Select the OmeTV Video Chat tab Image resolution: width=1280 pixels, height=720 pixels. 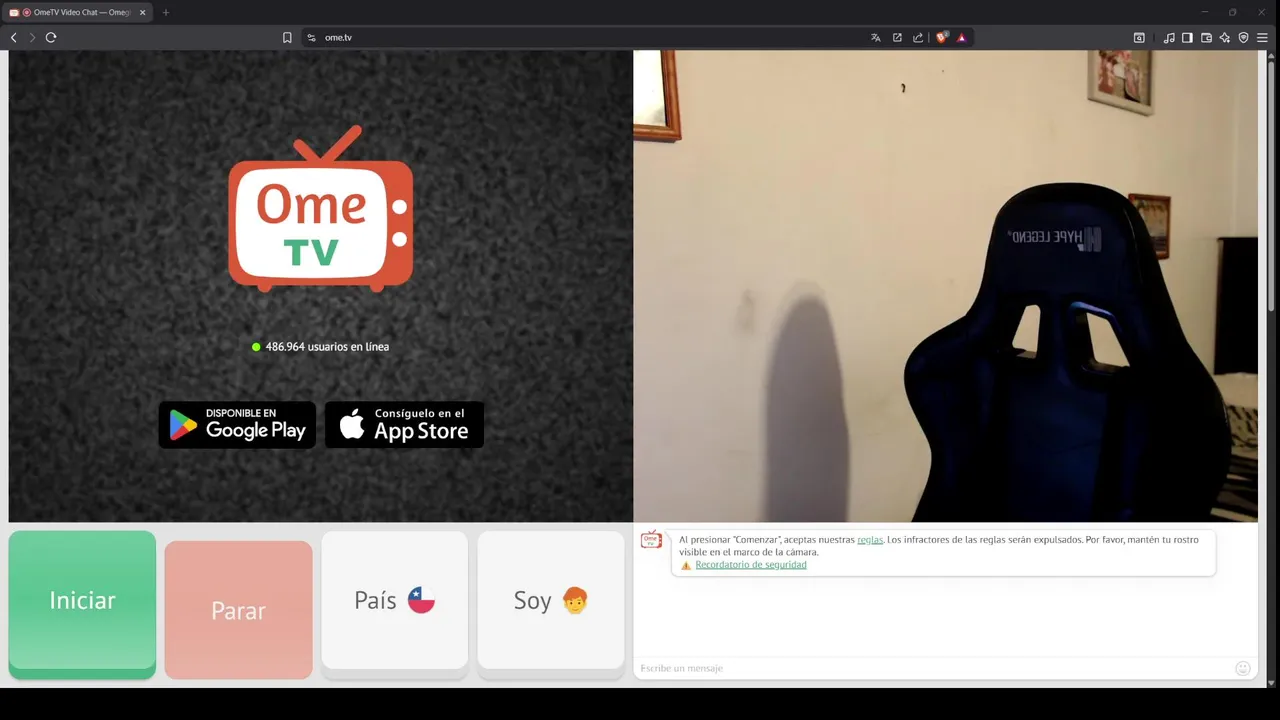pyautogui.click(x=78, y=12)
